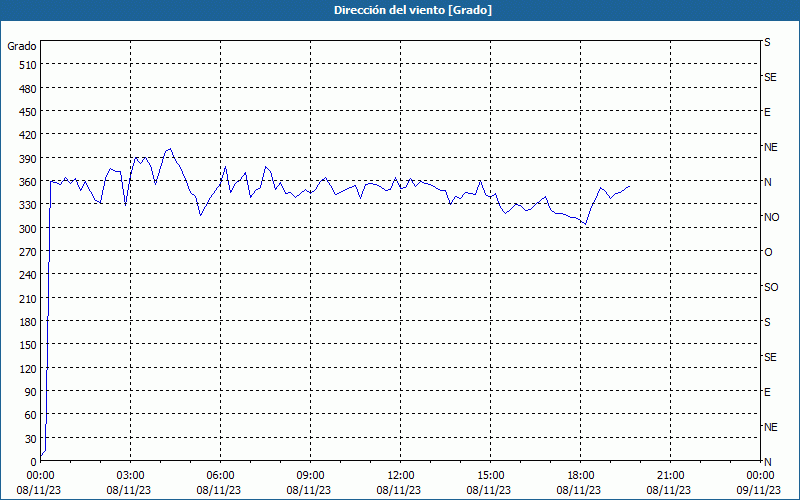Select the 'N' compass label beside 360 gridline

click(767, 182)
